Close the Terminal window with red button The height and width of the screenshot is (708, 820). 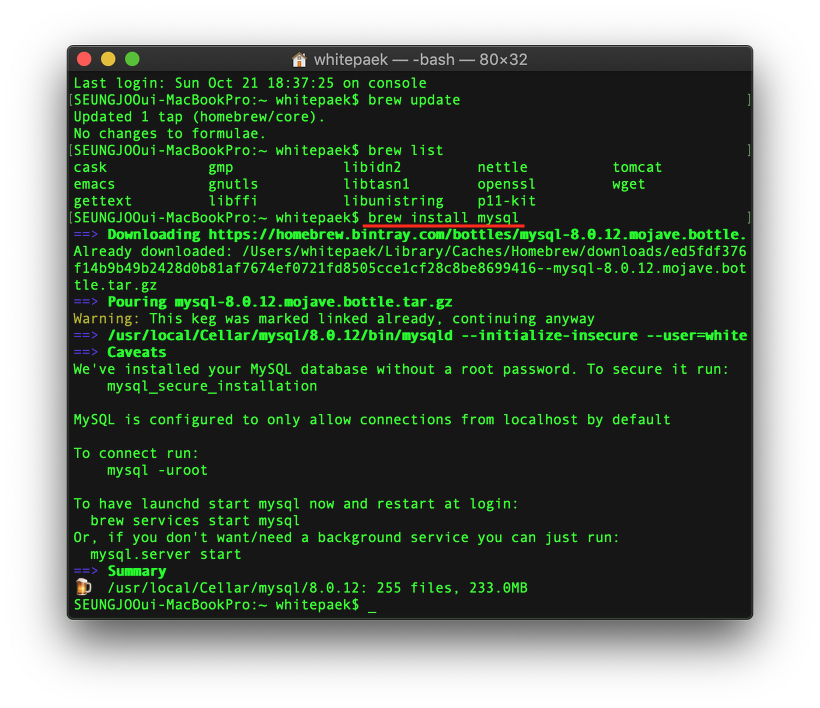click(84, 59)
